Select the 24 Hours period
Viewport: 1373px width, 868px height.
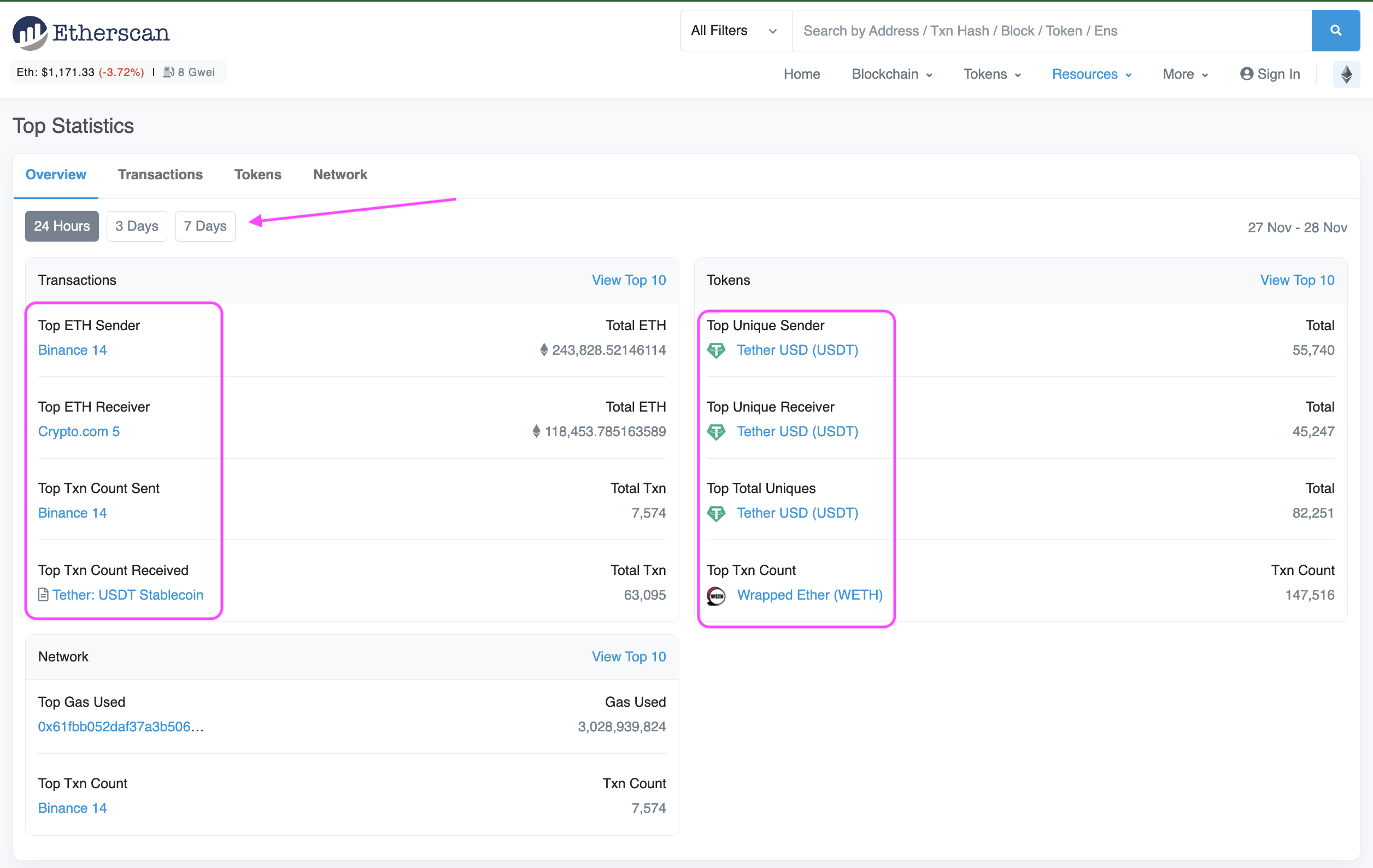coord(62,226)
